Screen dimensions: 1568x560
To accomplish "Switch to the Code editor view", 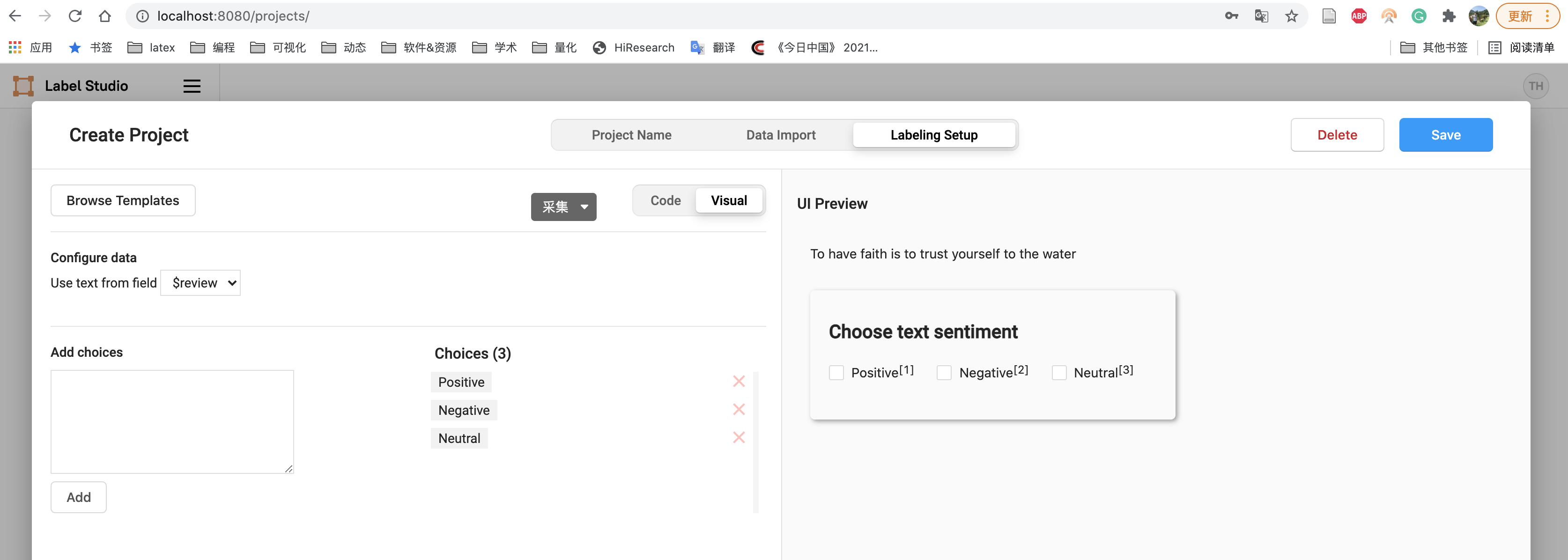I will [x=666, y=201].
